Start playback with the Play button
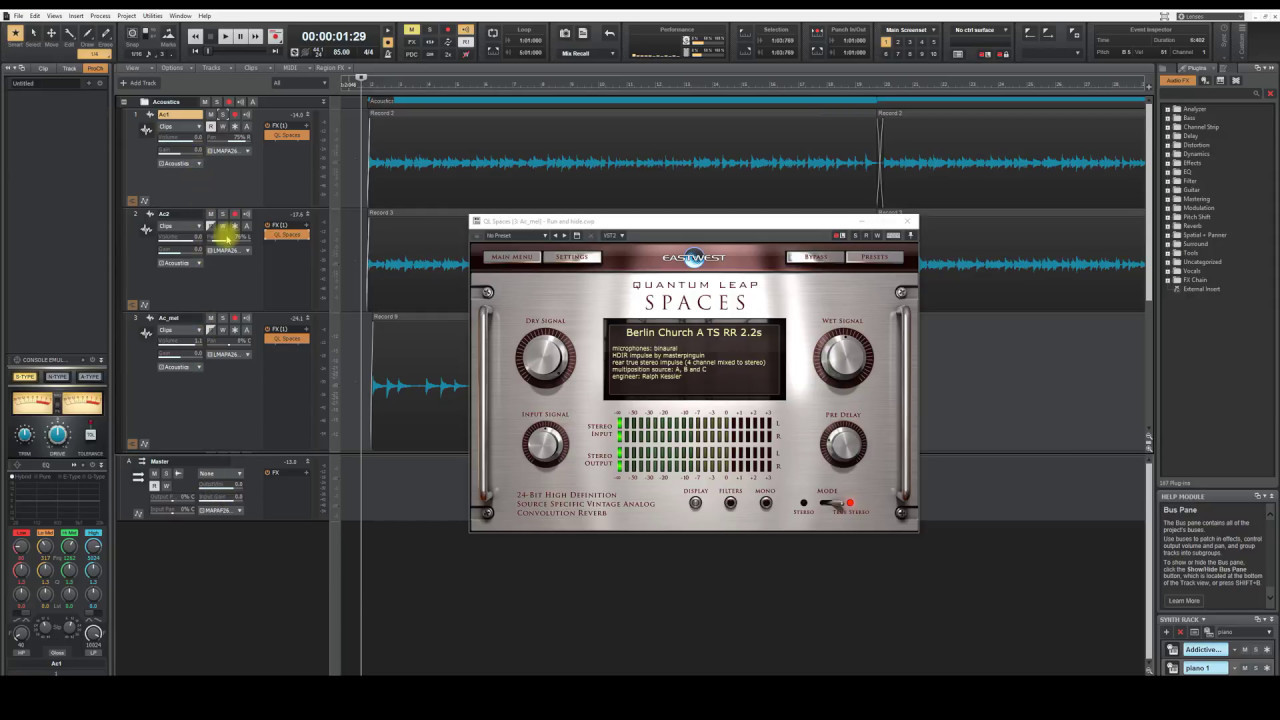Image resolution: width=1280 pixels, height=720 pixels. [225, 36]
